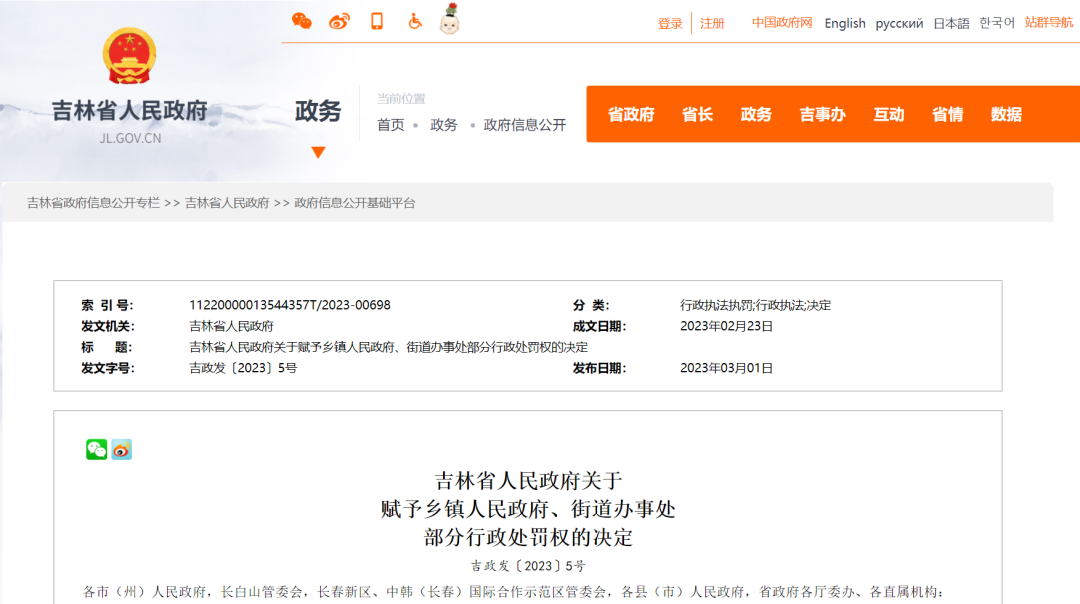Switch to the English language version
The height and width of the screenshot is (604, 1080).
pos(845,23)
